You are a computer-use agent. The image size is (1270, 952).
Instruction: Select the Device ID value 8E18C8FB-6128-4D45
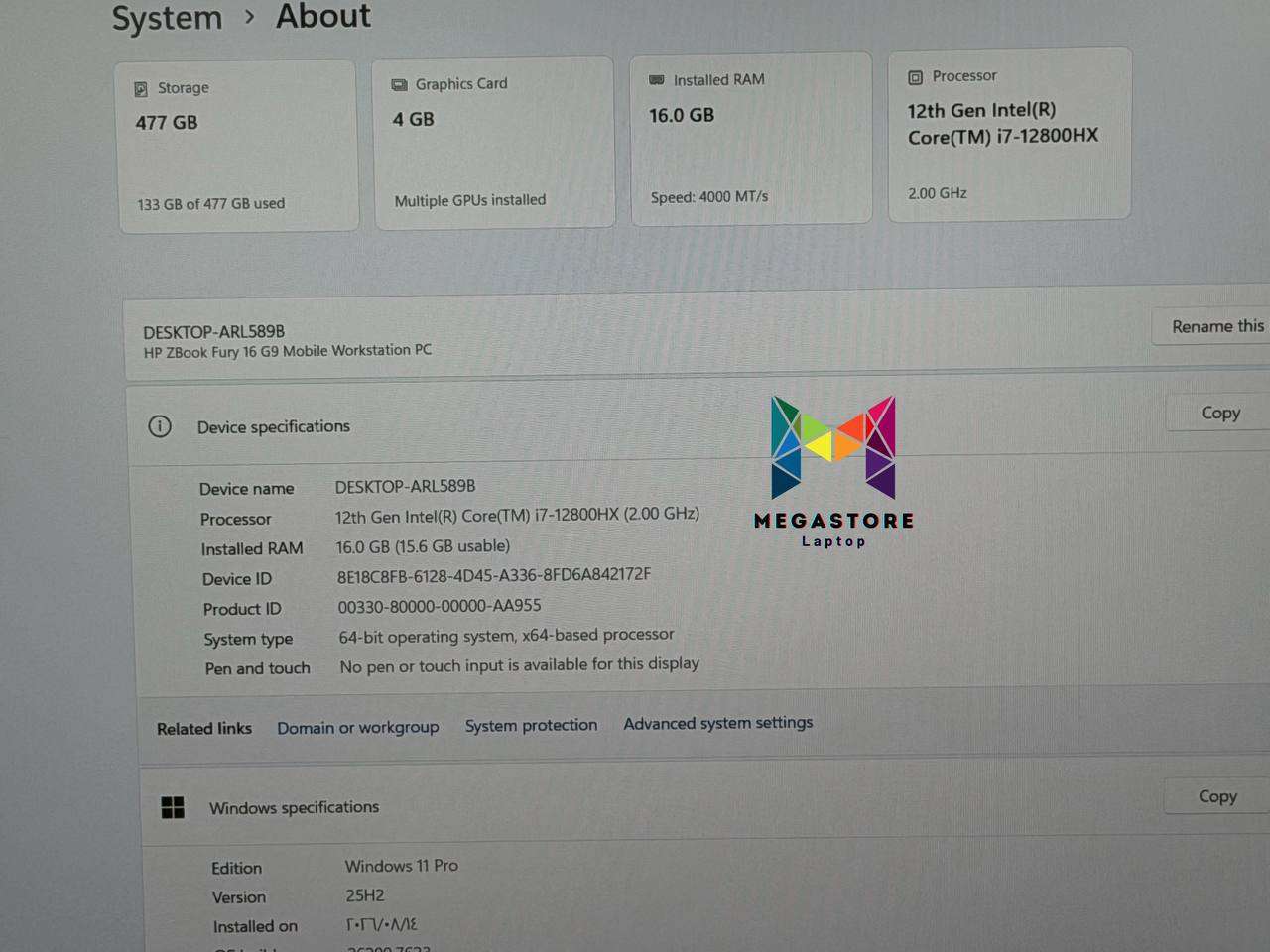(x=493, y=575)
